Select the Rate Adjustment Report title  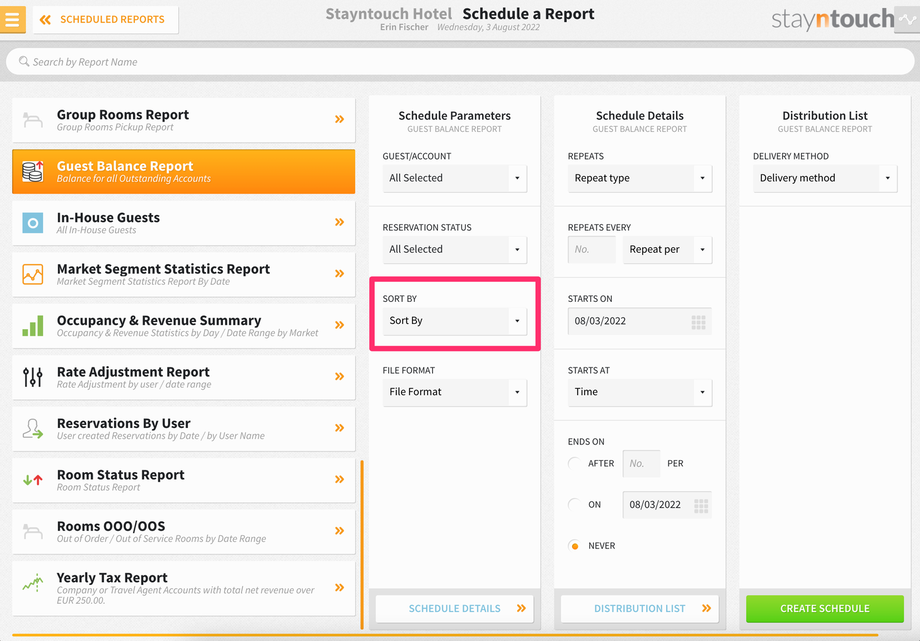(x=133, y=372)
